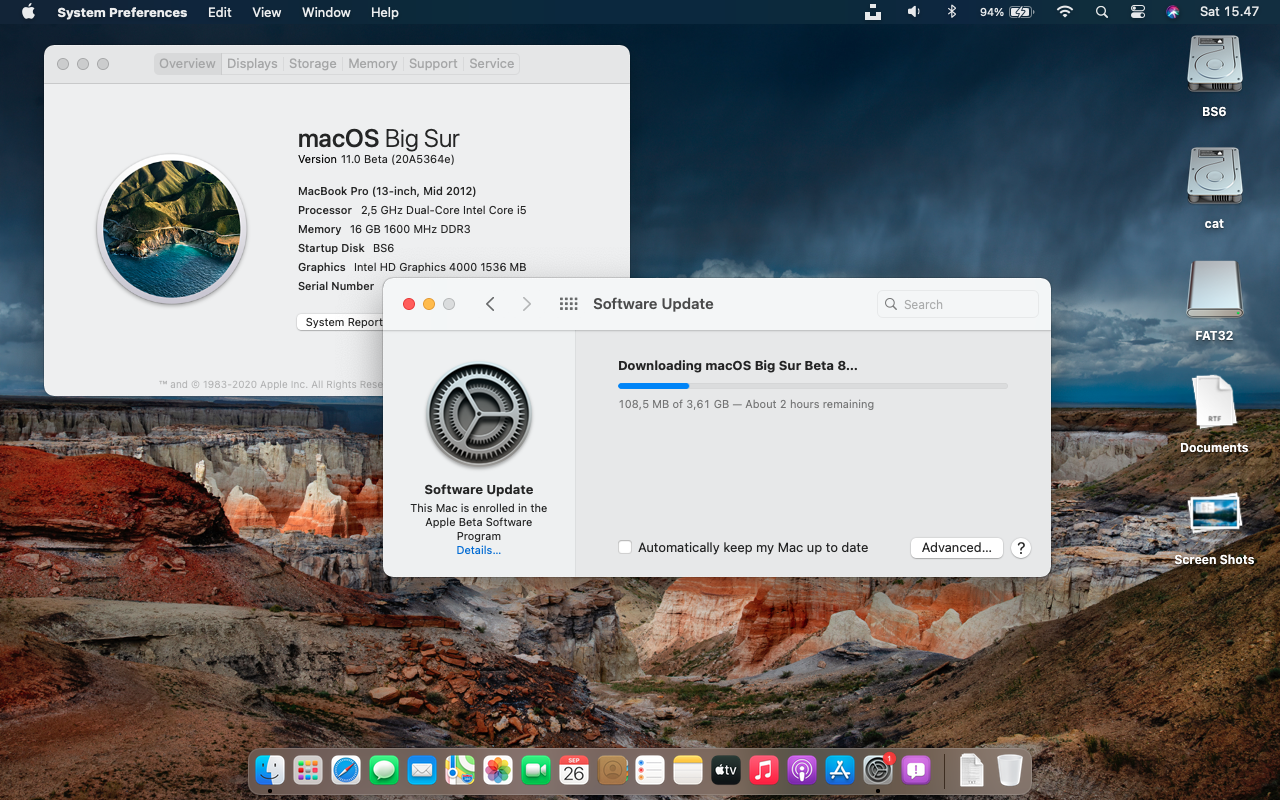Click the Big Sur wallpaper image in About window
This screenshot has width=1280, height=800.
(172, 229)
